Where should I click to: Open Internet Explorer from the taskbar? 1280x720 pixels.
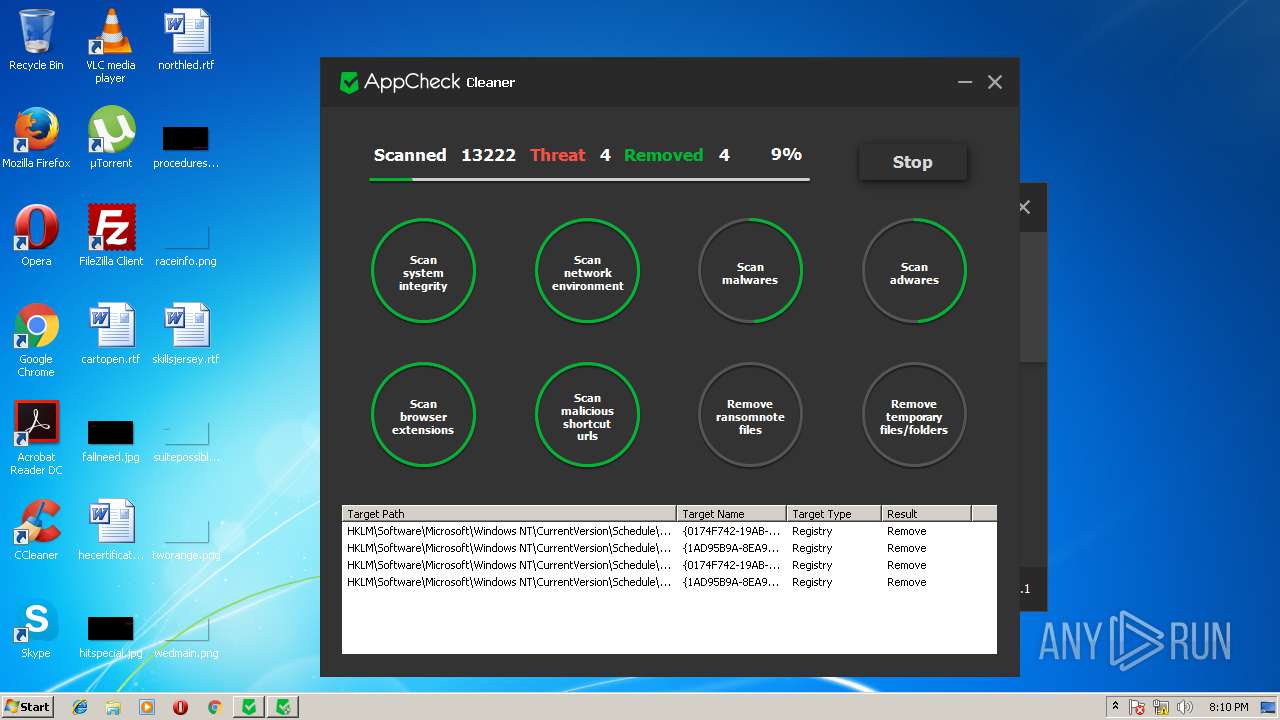pyautogui.click(x=80, y=707)
